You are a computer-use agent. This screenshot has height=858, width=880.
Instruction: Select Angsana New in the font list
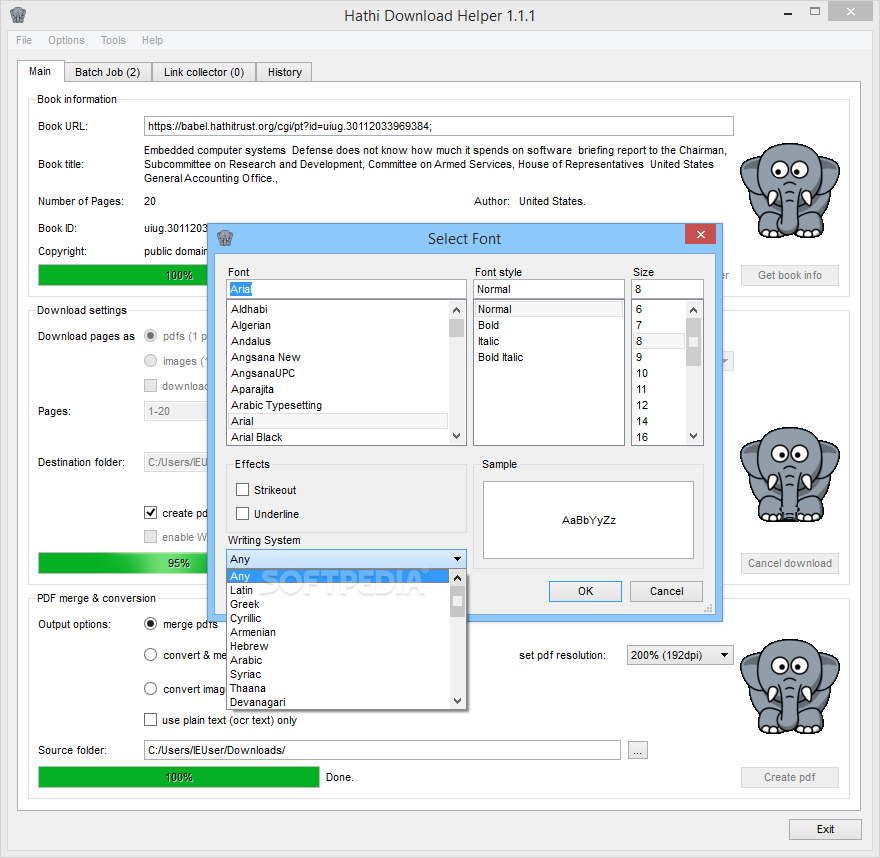pyautogui.click(x=338, y=357)
